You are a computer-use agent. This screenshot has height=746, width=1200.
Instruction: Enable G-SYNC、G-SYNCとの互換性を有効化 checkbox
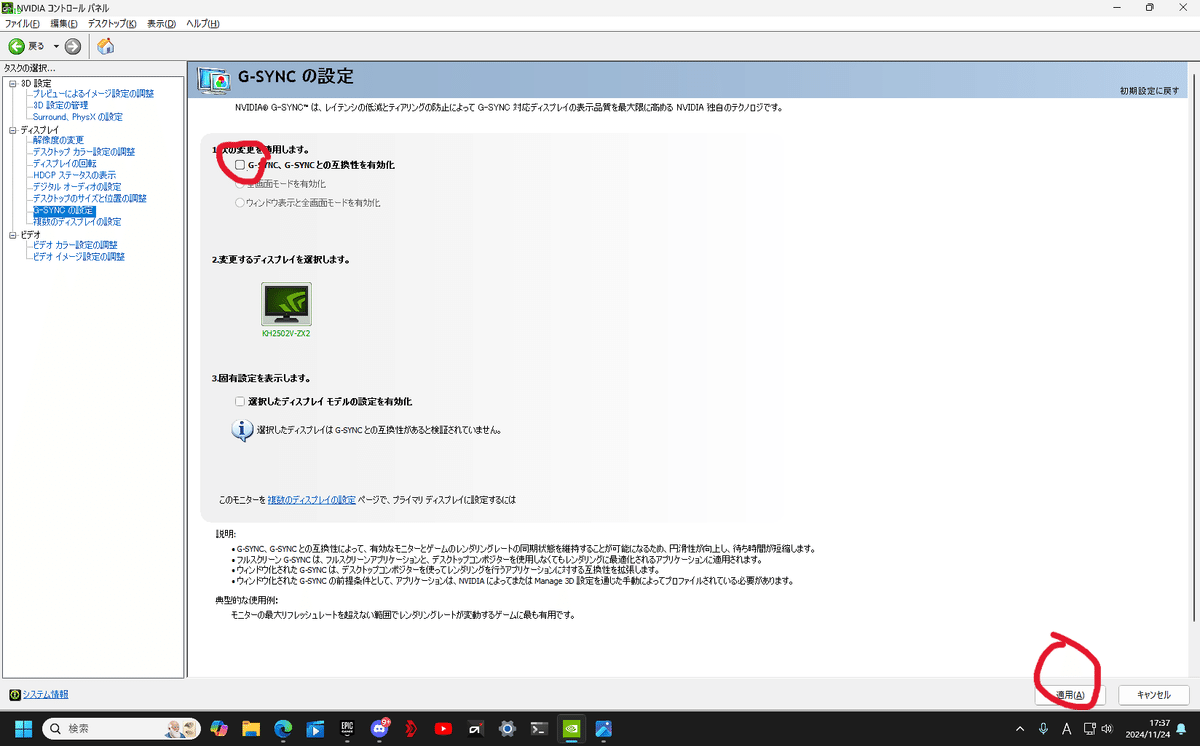click(240, 164)
